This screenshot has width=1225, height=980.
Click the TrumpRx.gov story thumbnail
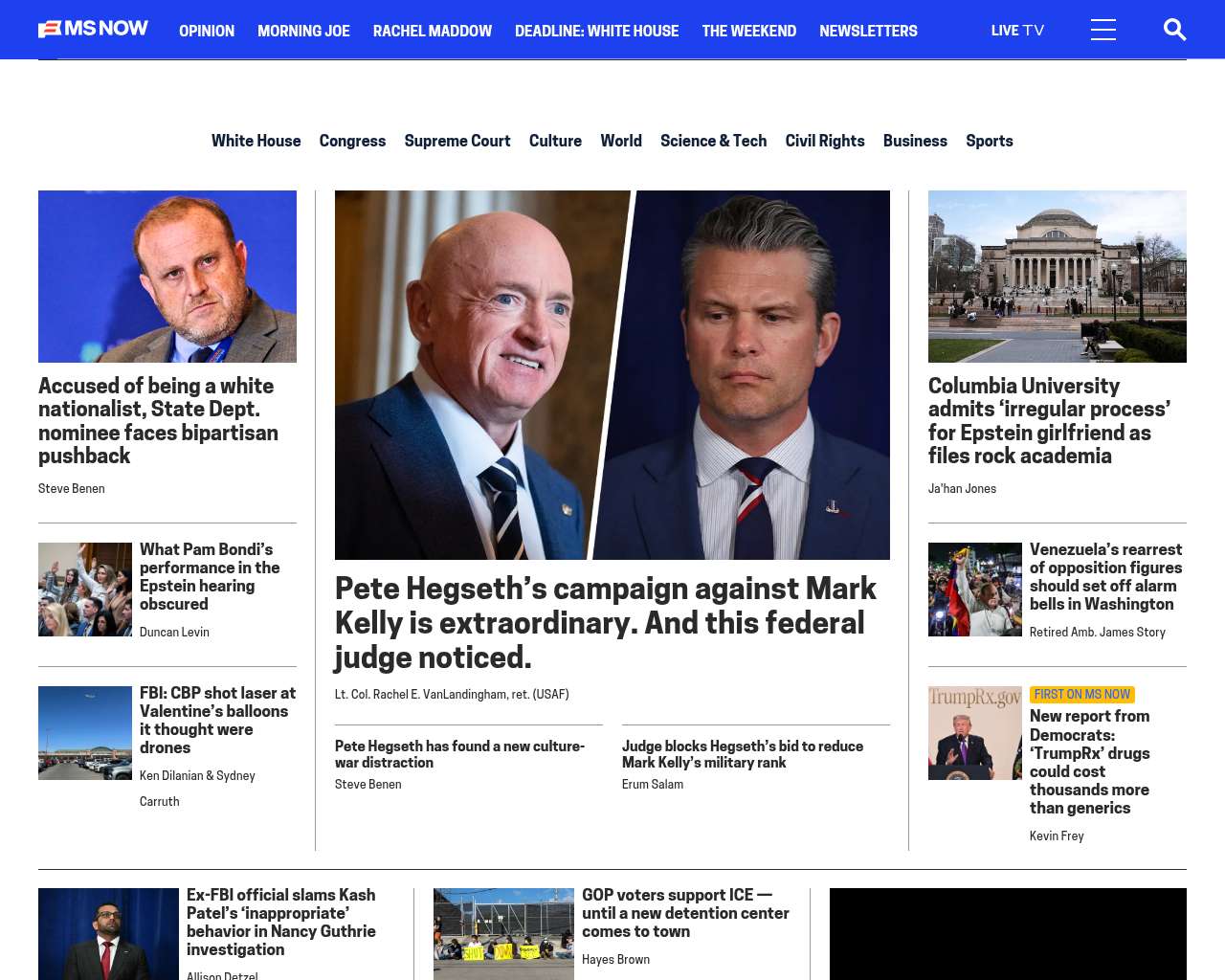974,733
